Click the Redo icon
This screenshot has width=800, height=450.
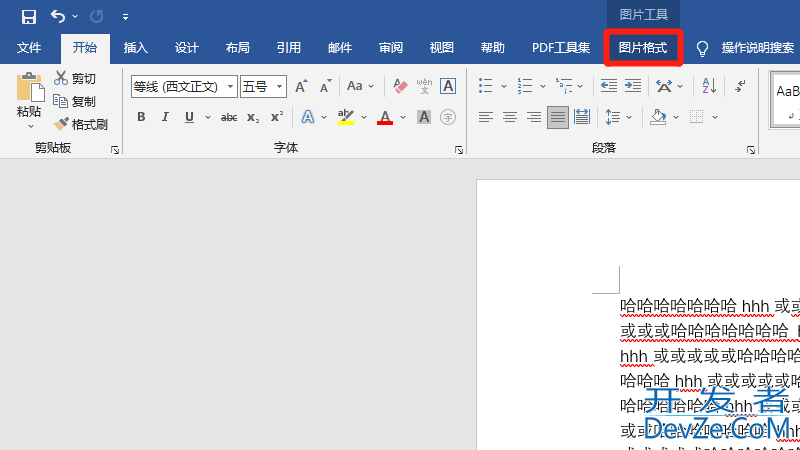pyautogui.click(x=96, y=17)
